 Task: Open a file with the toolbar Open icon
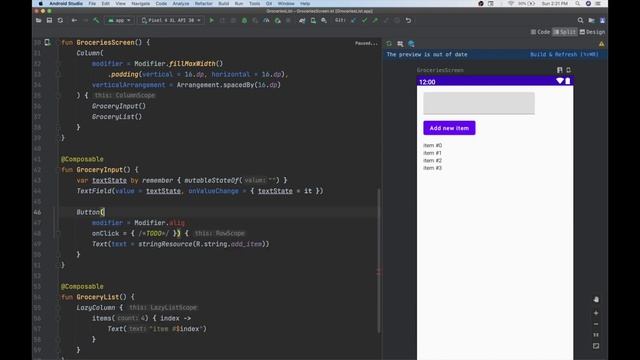point(38,20)
